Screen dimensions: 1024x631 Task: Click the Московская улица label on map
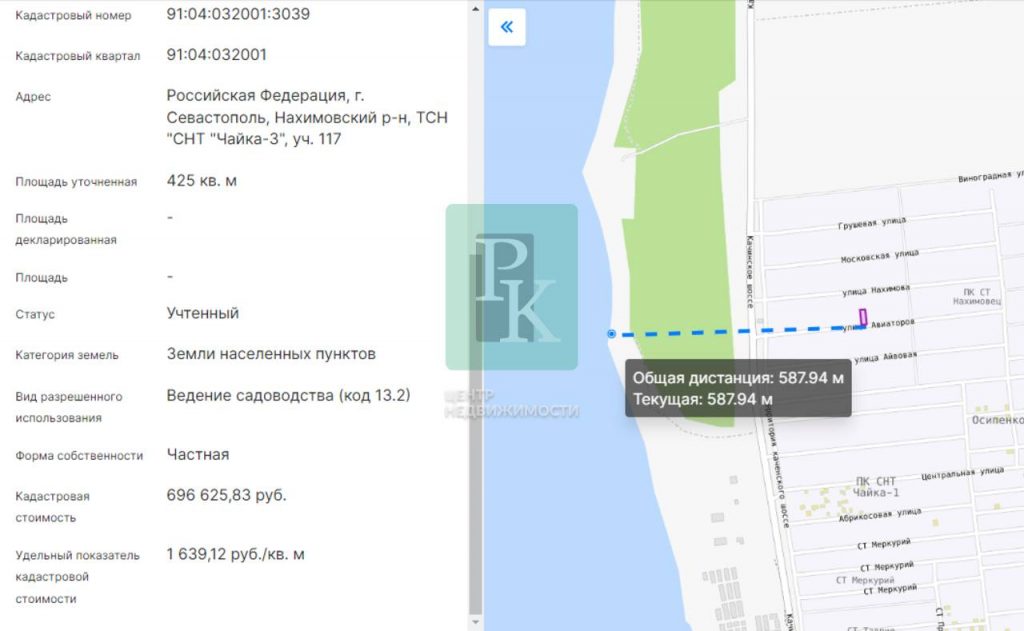point(879,255)
